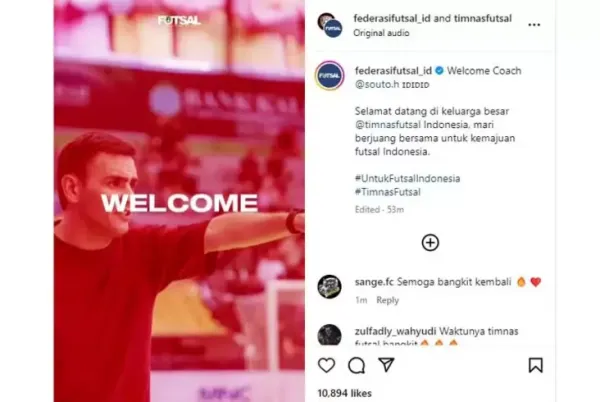Open three-dot more options menu
The height and width of the screenshot is (402, 600).
(534, 25)
